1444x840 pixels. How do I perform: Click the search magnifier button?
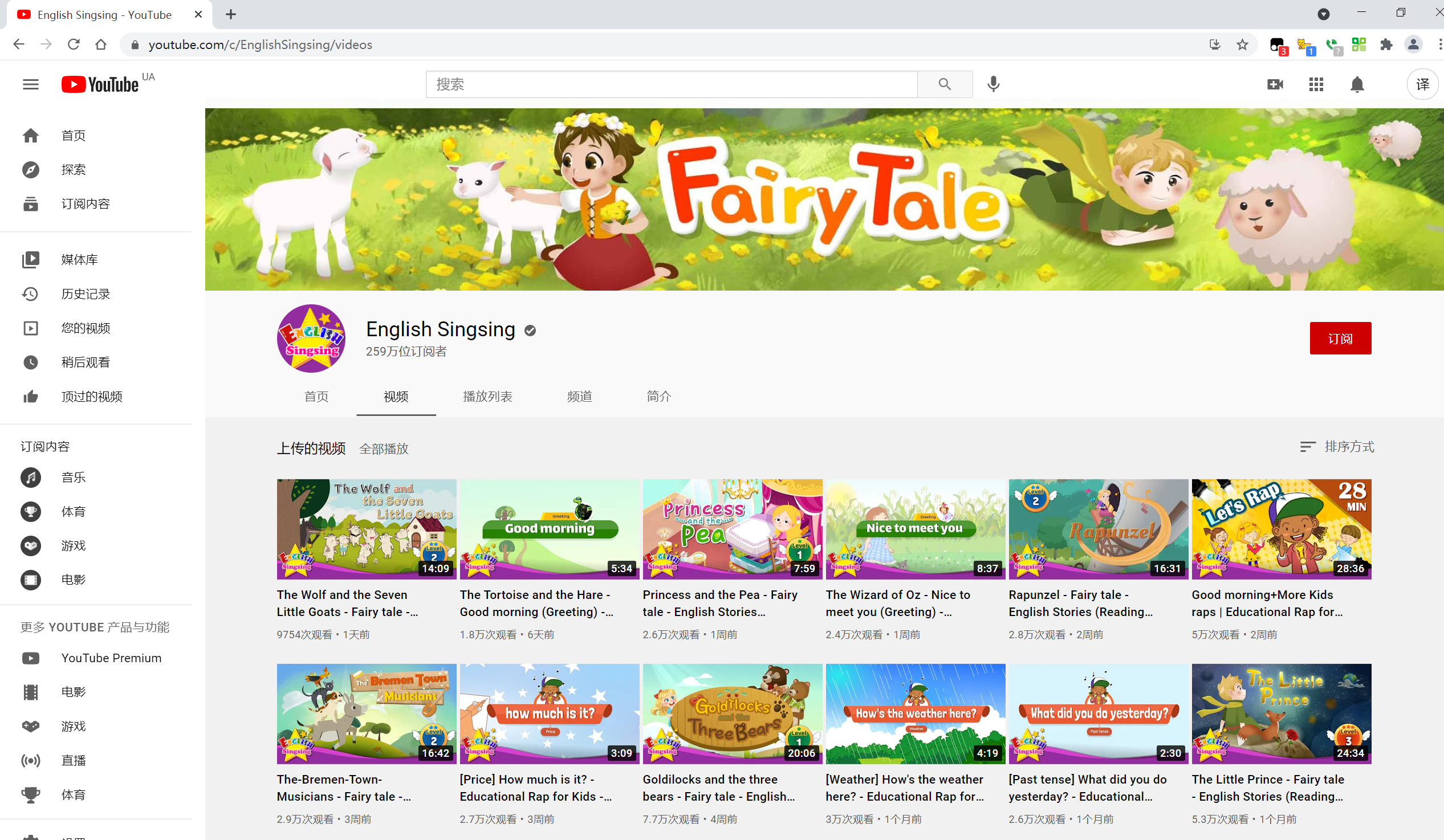click(945, 84)
